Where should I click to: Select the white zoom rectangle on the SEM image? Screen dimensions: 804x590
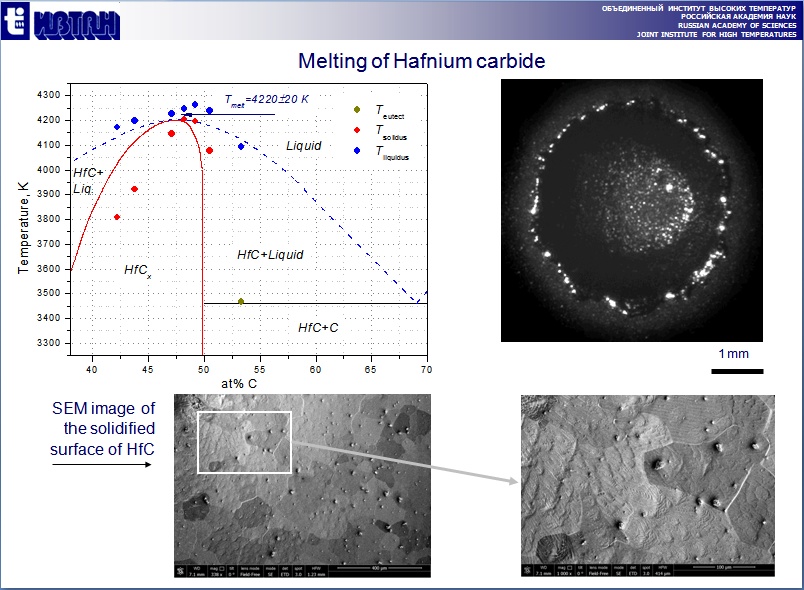[x=244, y=442]
